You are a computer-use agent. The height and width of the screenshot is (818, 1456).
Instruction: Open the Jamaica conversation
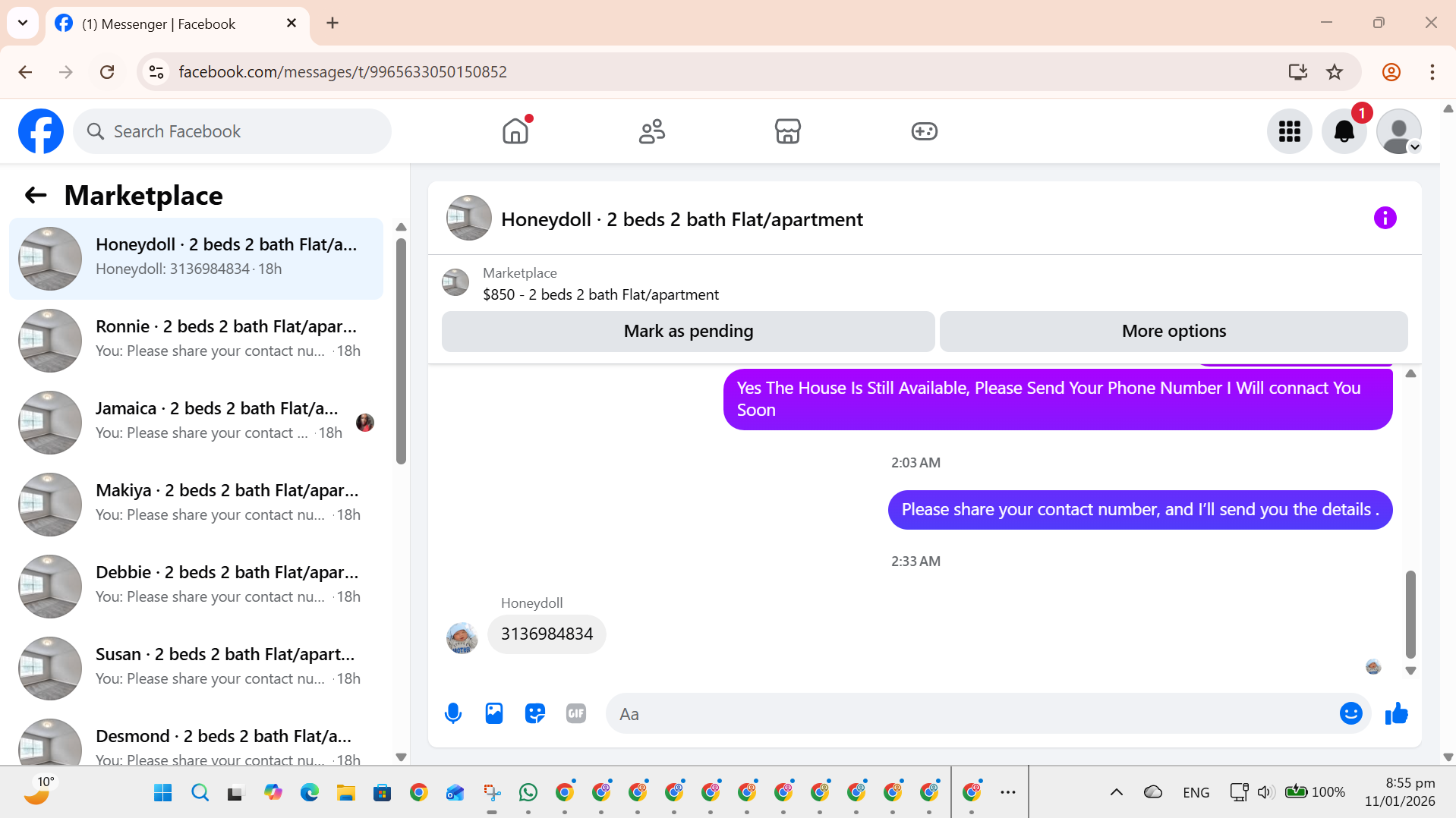click(x=196, y=423)
